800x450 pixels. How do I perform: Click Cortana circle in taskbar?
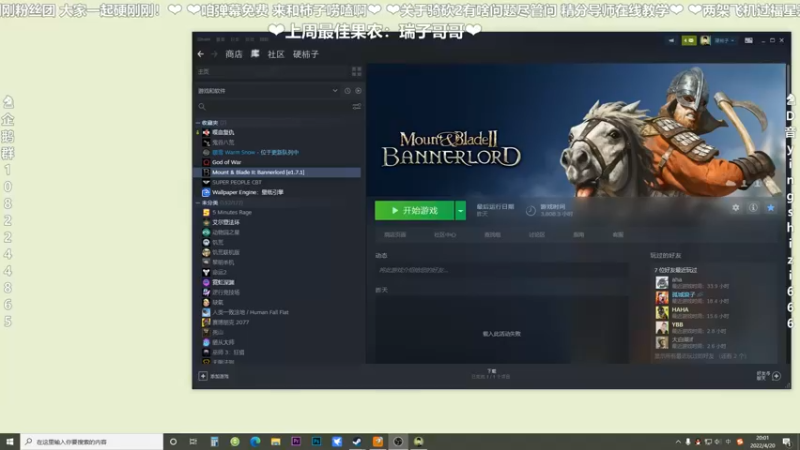pyautogui.click(x=173, y=441)
